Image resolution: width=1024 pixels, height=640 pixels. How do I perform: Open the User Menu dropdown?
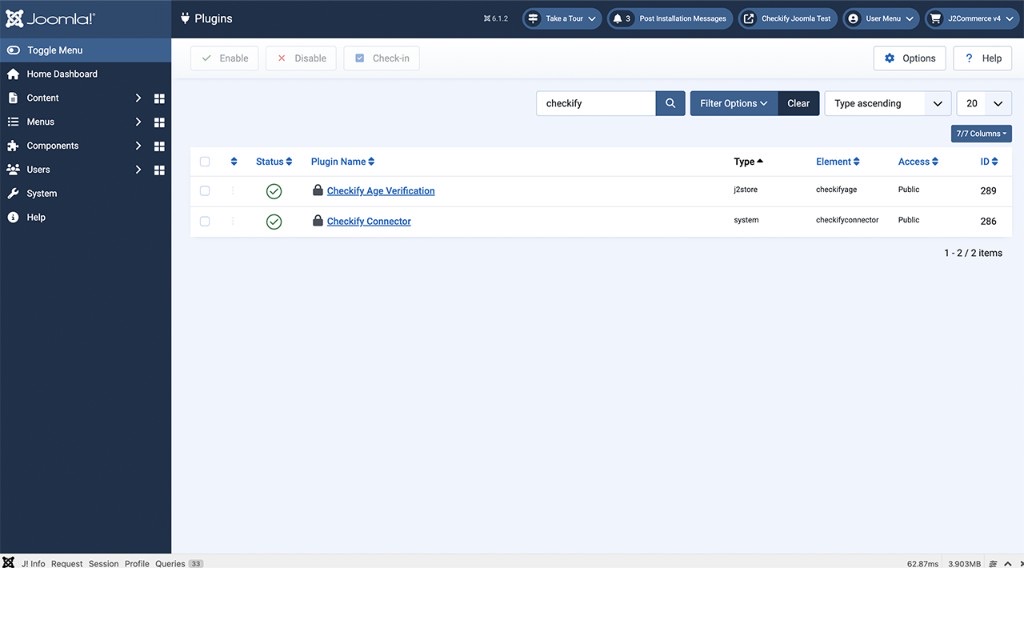coord(882,18)
